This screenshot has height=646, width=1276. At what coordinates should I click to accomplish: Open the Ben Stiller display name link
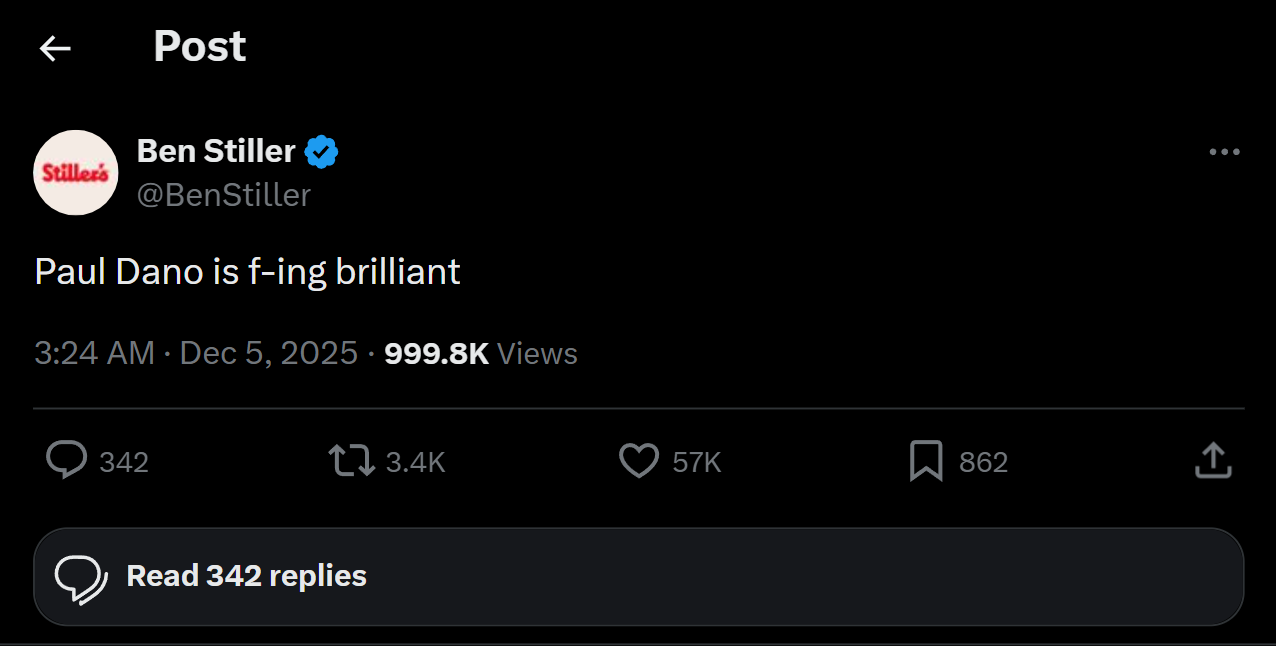(x=216, y=151)
